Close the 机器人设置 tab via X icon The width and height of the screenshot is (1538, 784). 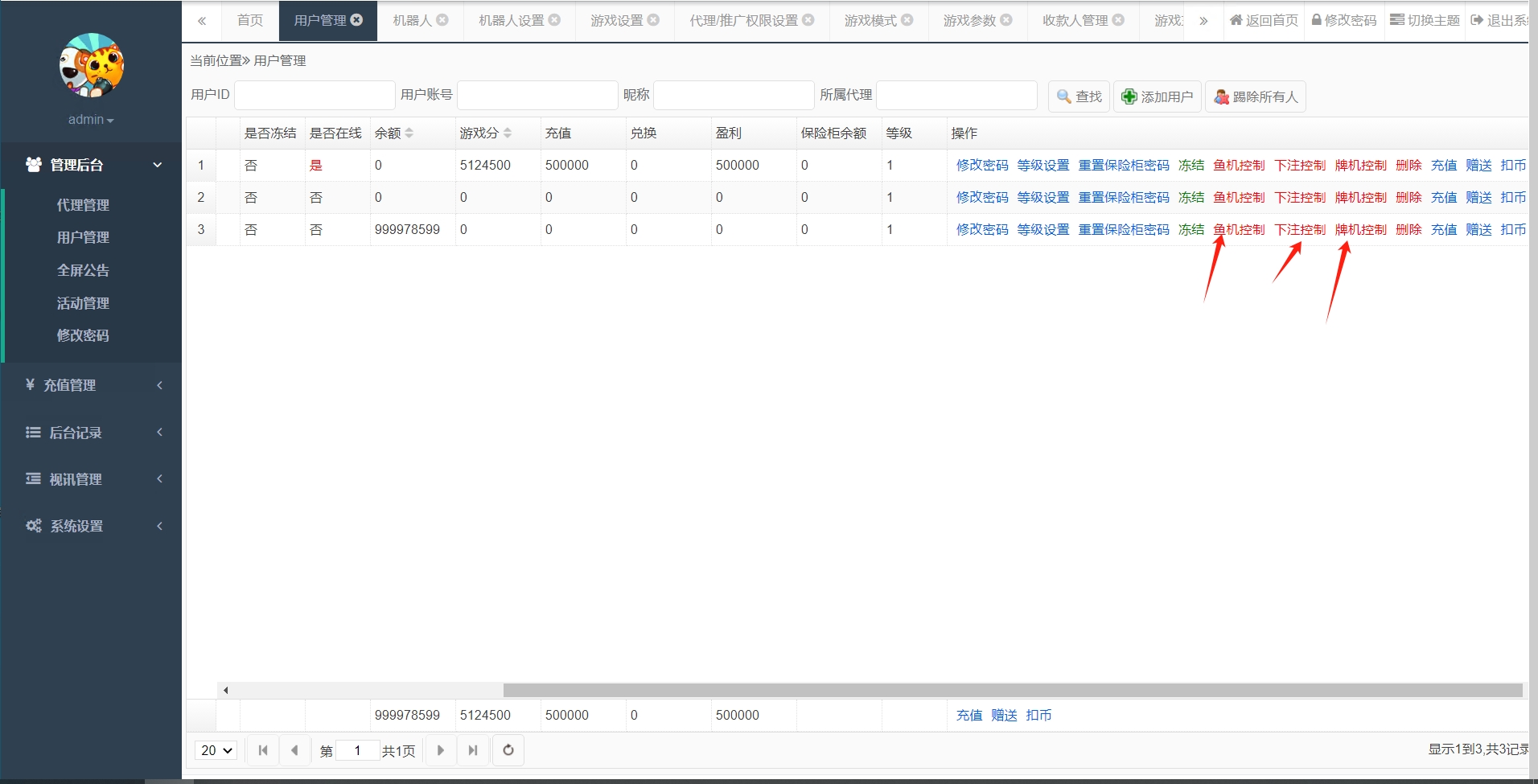coord(554,20)
